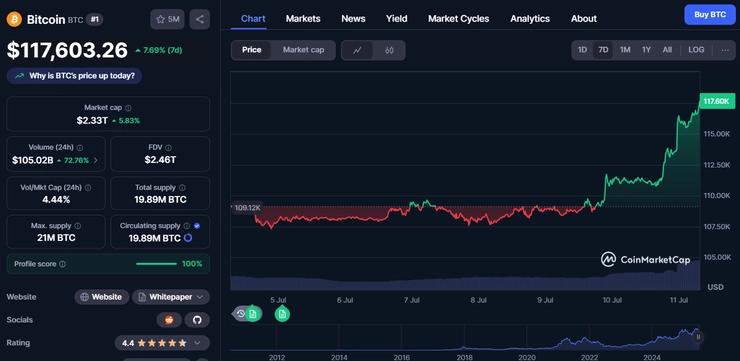Click Max. supply info icon

pos(78,226)
